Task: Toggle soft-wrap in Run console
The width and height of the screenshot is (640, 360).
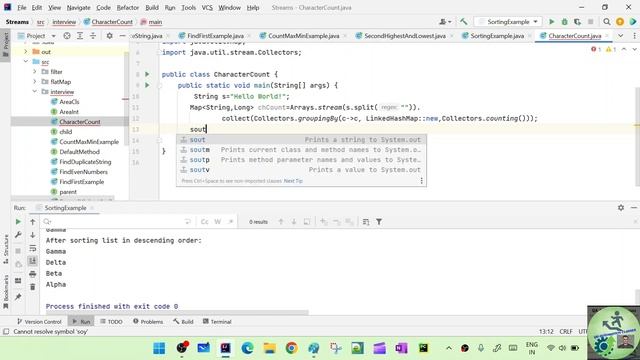Action: [x=33, y=248]
